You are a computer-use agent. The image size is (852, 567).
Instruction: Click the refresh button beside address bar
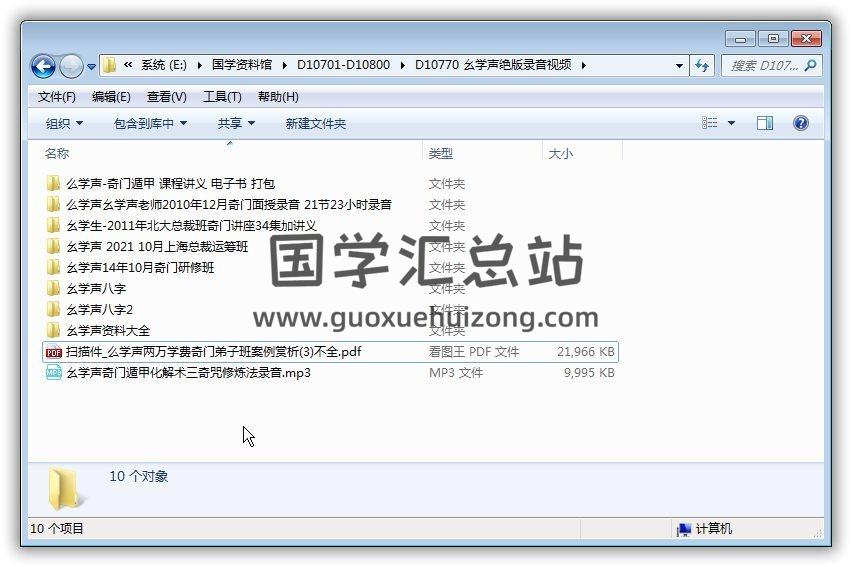pos(702,66)
